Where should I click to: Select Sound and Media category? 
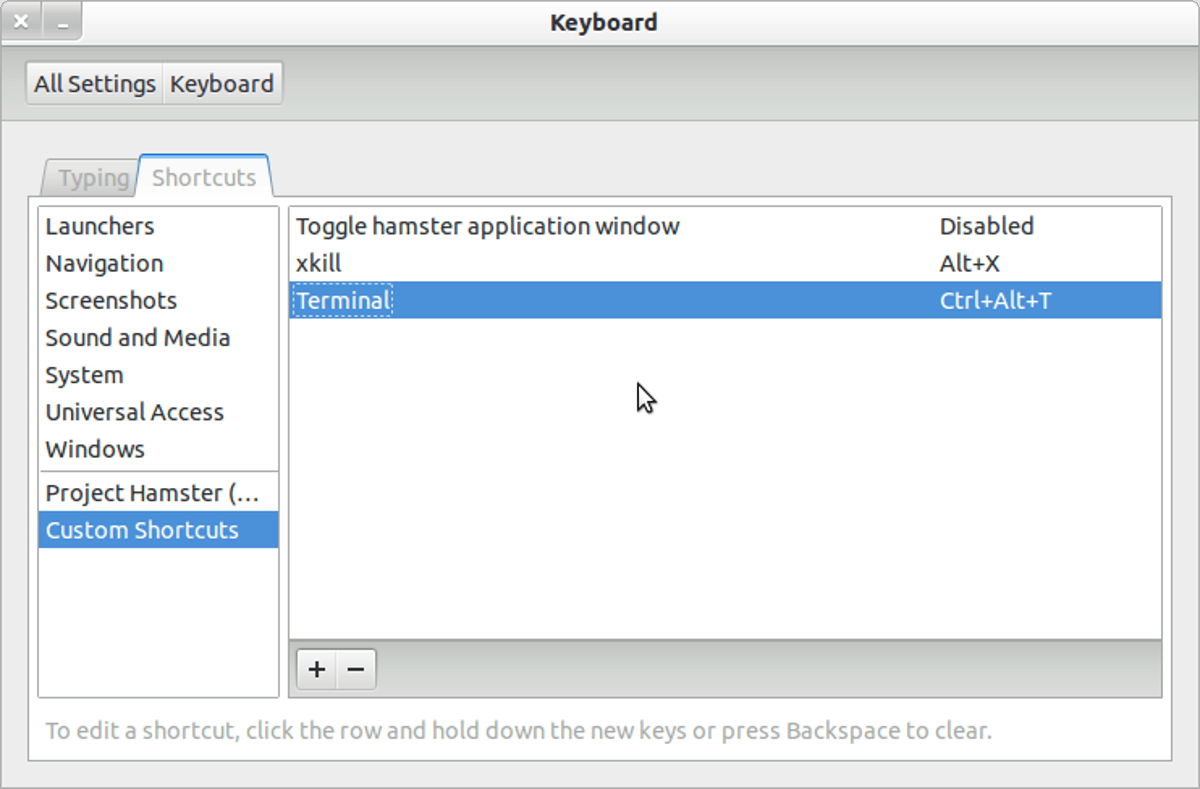tap(138, 337)
